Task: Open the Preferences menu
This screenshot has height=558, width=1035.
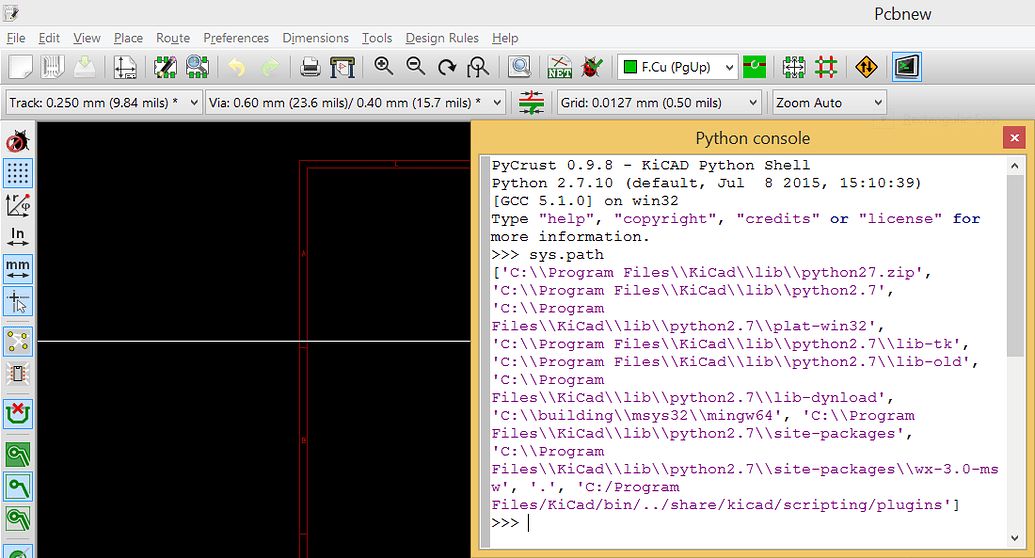Action: [236, 38]
